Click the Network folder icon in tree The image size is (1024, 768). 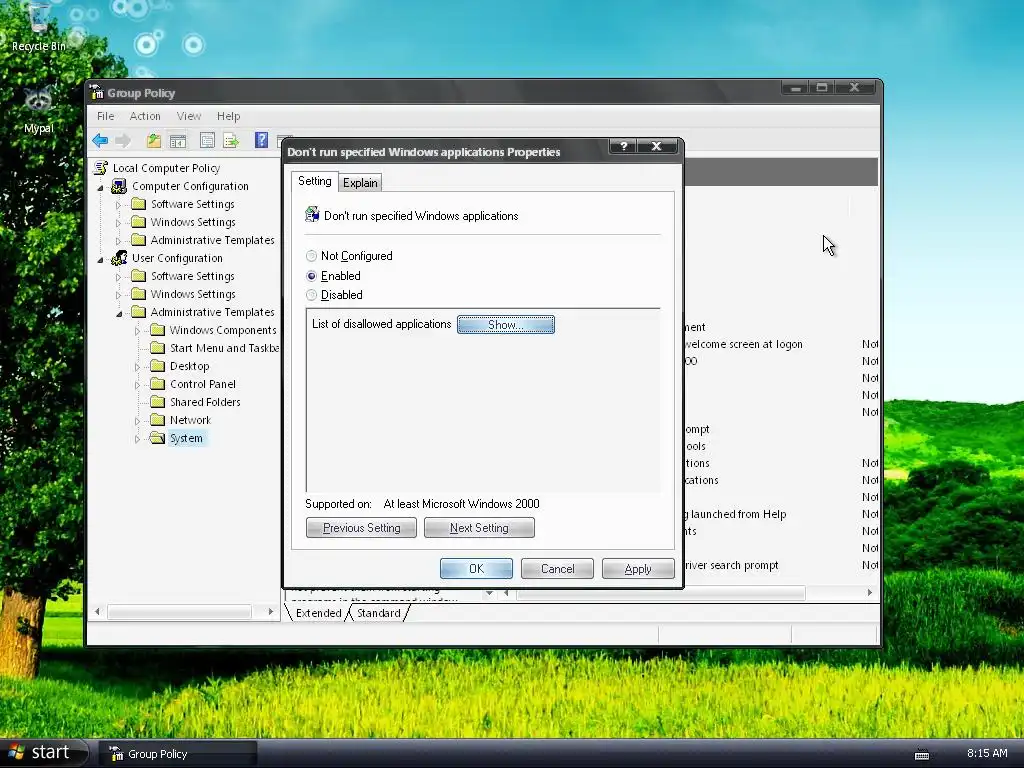pyautogui.click(x=157, y=420)
